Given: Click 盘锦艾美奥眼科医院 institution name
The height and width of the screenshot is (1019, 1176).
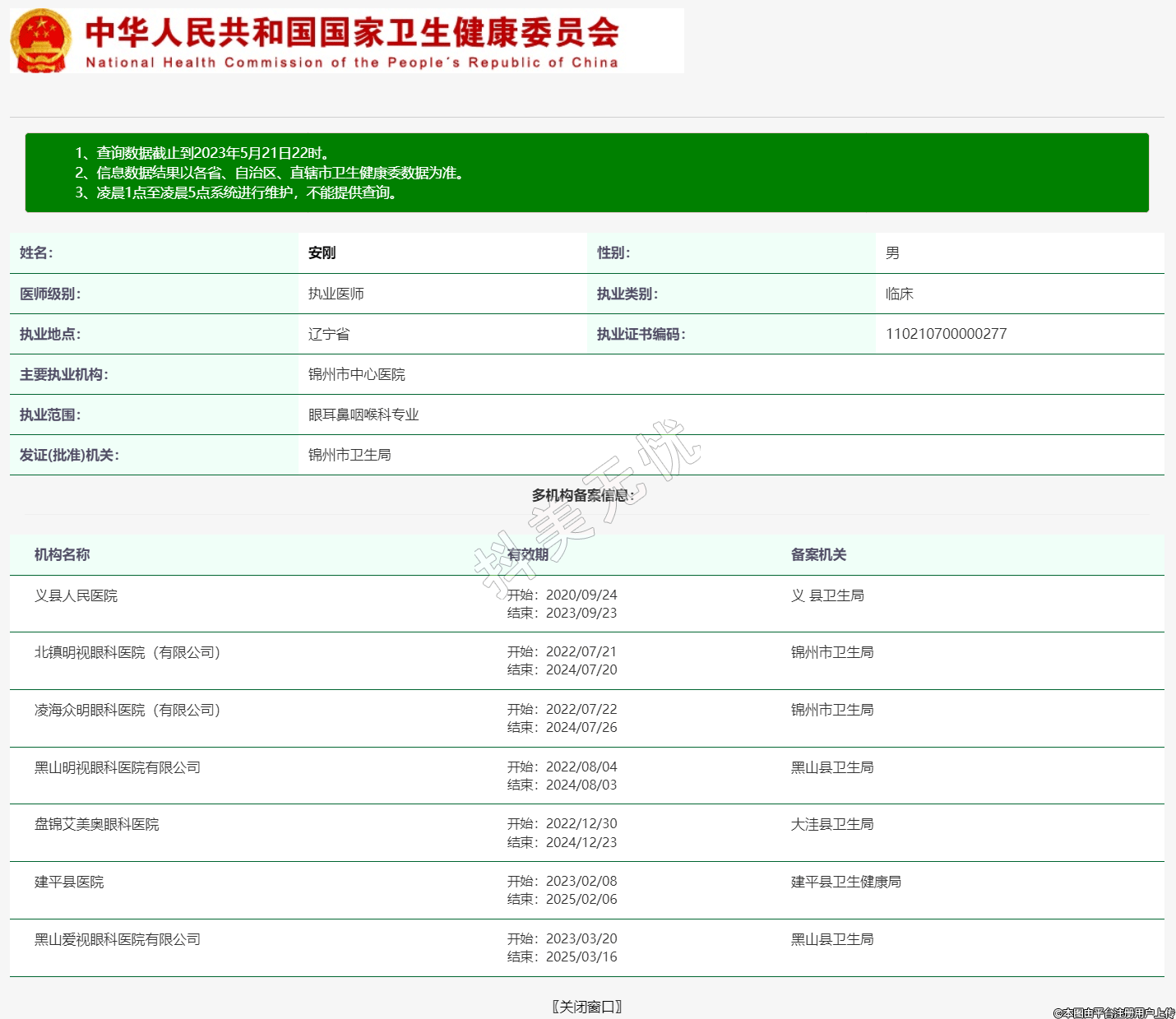Looking at the screenshot, I should click(96, 825).
